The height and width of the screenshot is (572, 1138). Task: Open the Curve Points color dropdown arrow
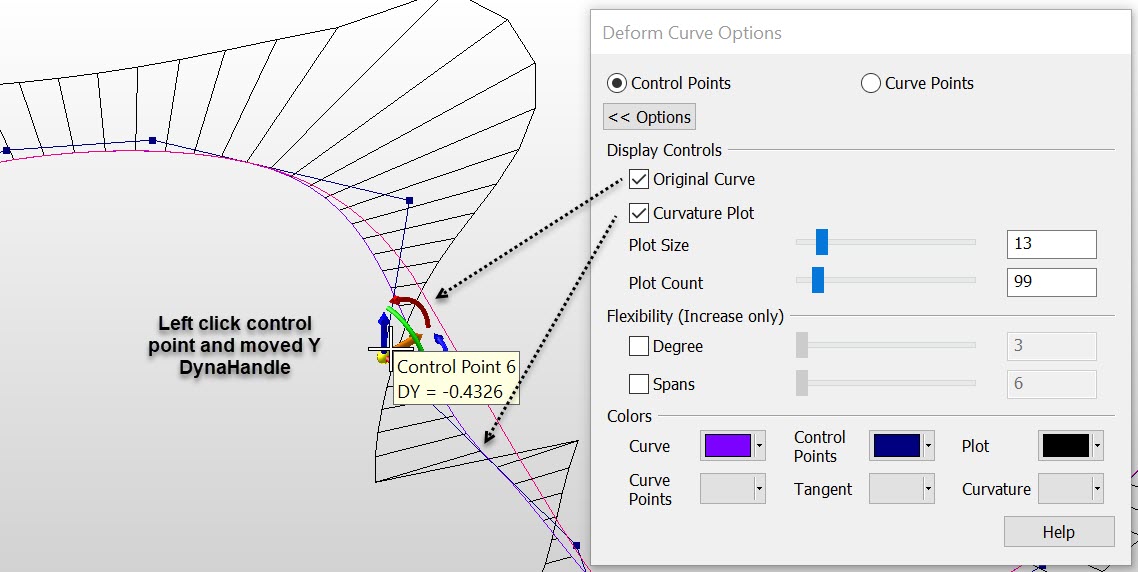pyautogui.click(x=759, y=489)
